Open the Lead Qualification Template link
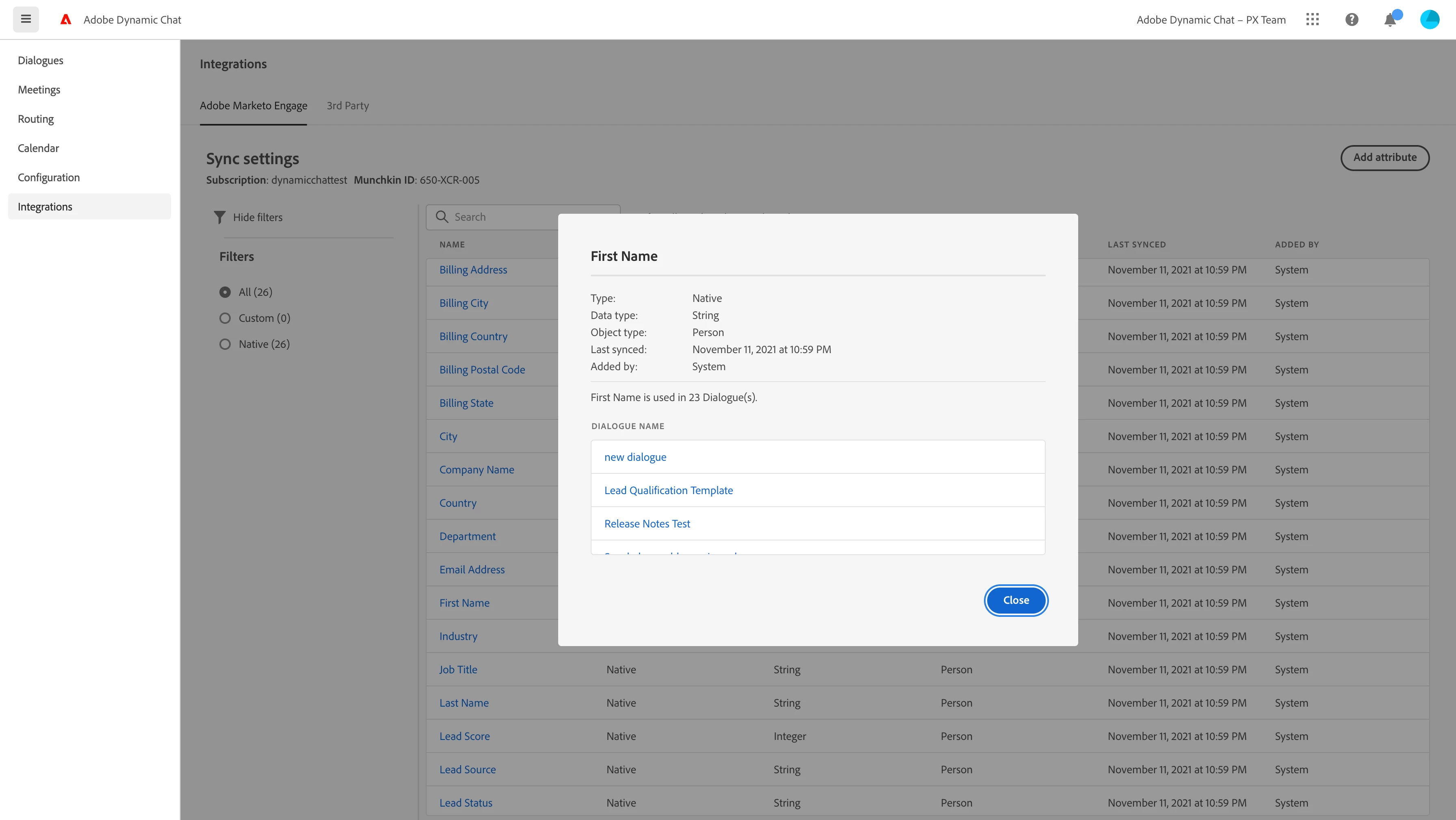 669,490
